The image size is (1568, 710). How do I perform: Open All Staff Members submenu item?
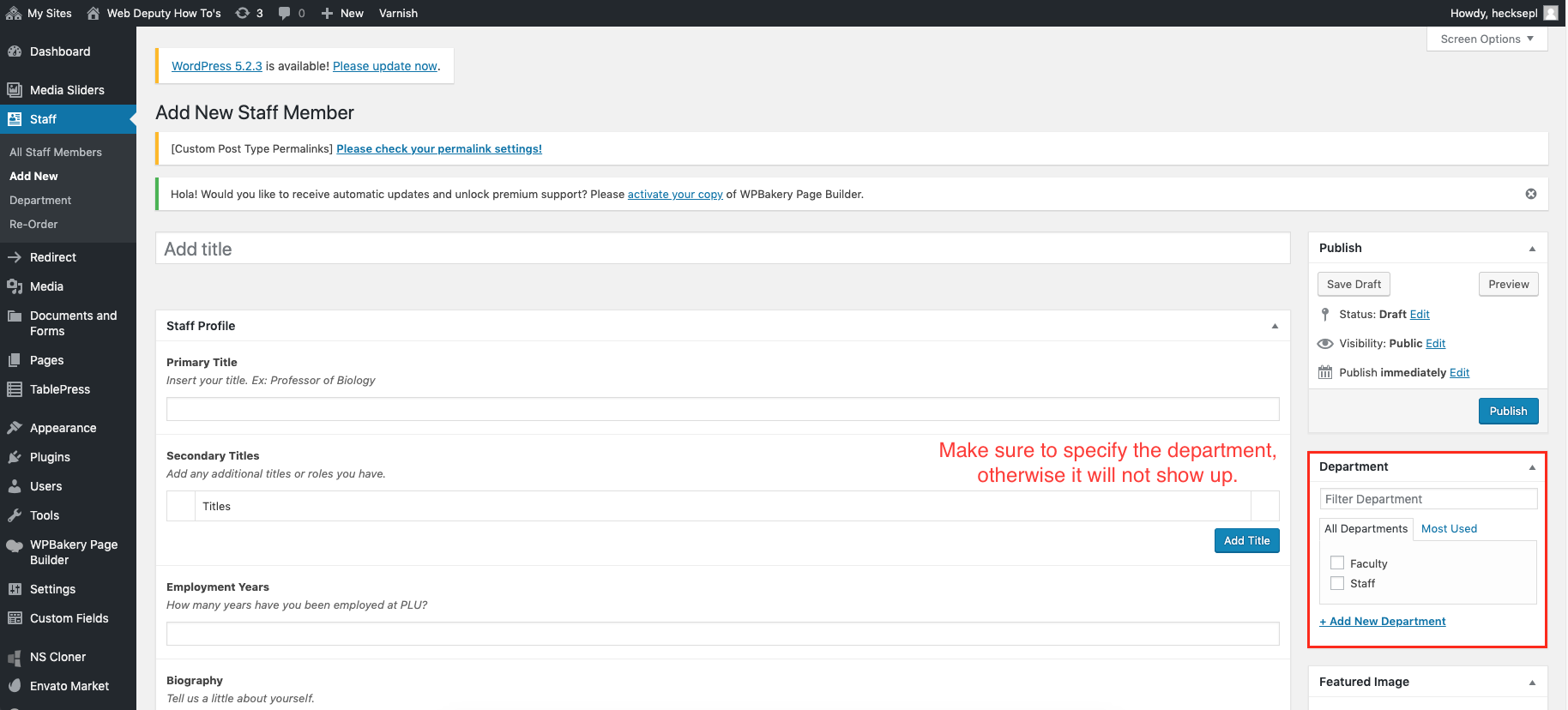click(56, 152)
